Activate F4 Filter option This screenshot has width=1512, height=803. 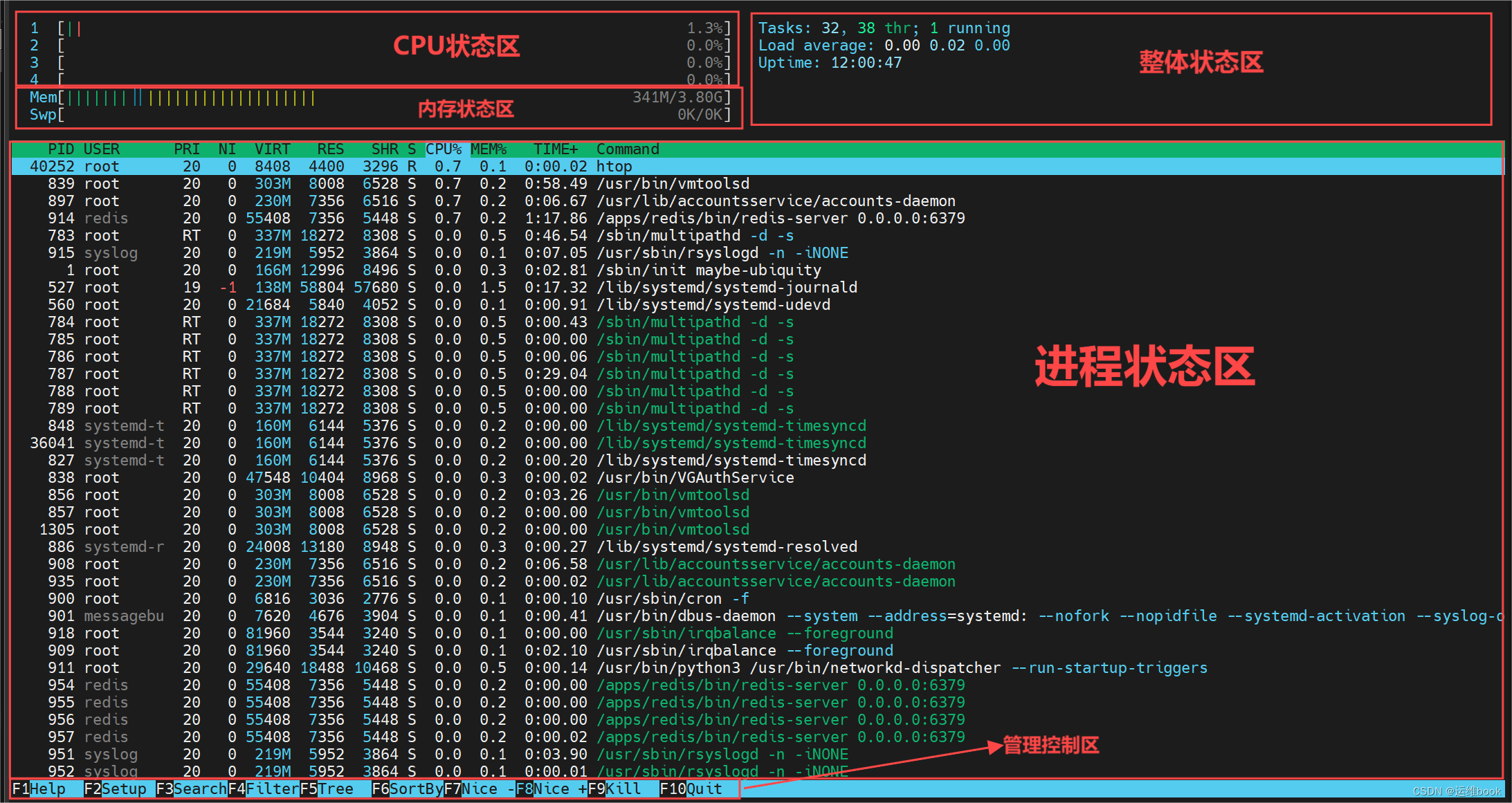click(264, 789)
